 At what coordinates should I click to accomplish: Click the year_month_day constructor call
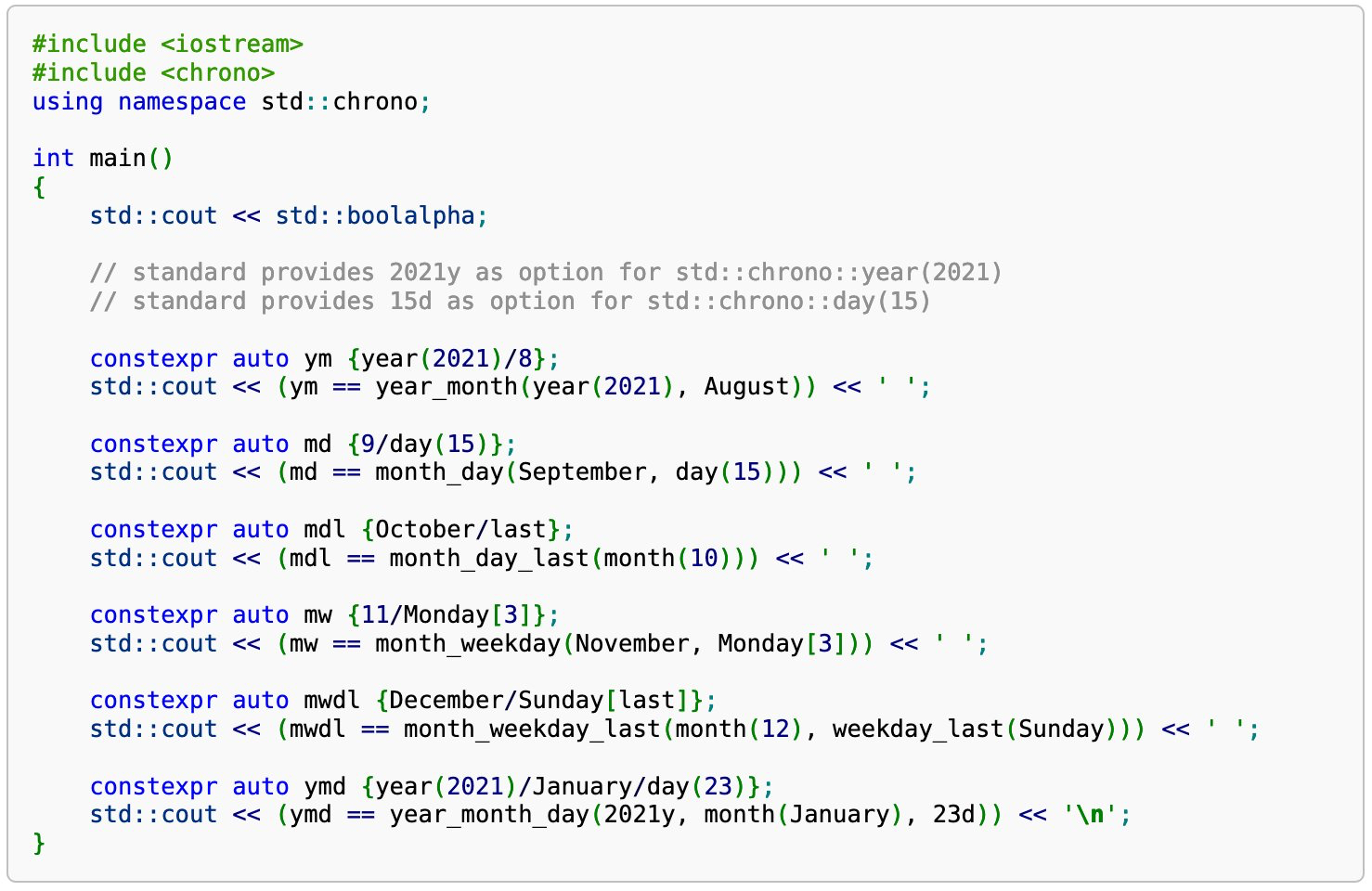[488, 815]
